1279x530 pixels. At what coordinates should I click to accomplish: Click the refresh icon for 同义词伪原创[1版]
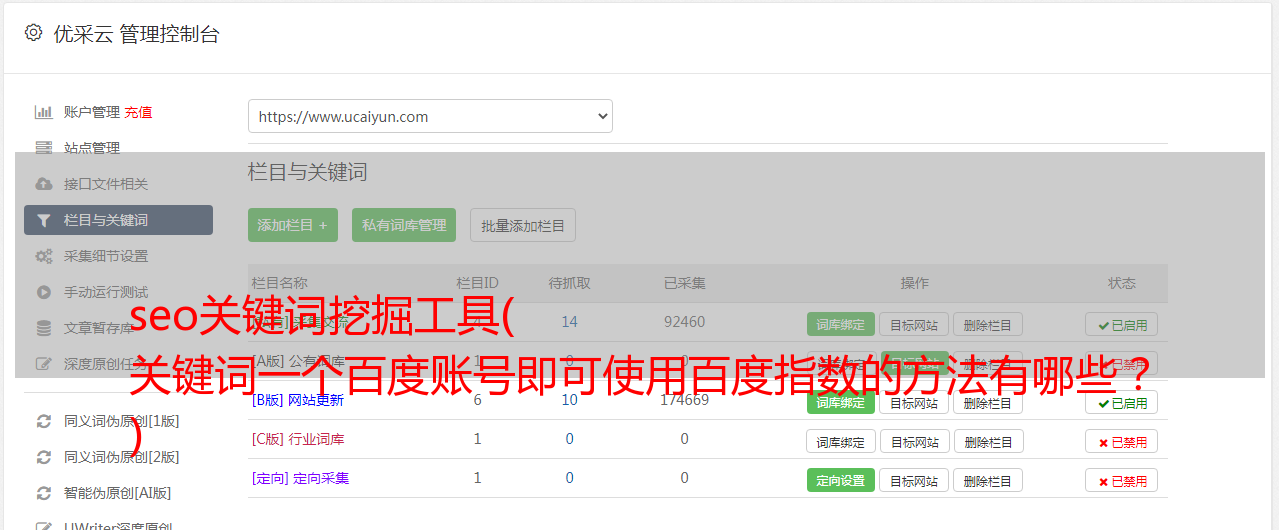[x=43, y=421]
